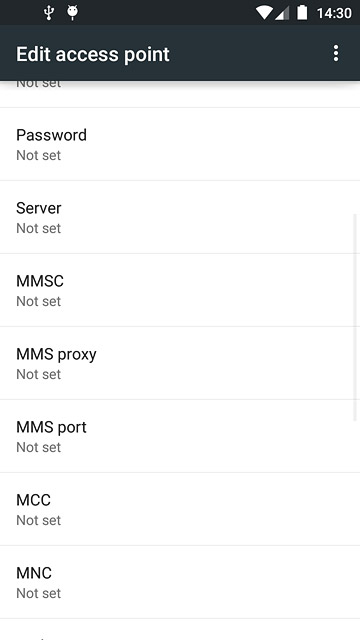This screenshot has width=360, height=640.
Task: Tap the 14:30 clock in status bar
Action: tap(334, 13)
